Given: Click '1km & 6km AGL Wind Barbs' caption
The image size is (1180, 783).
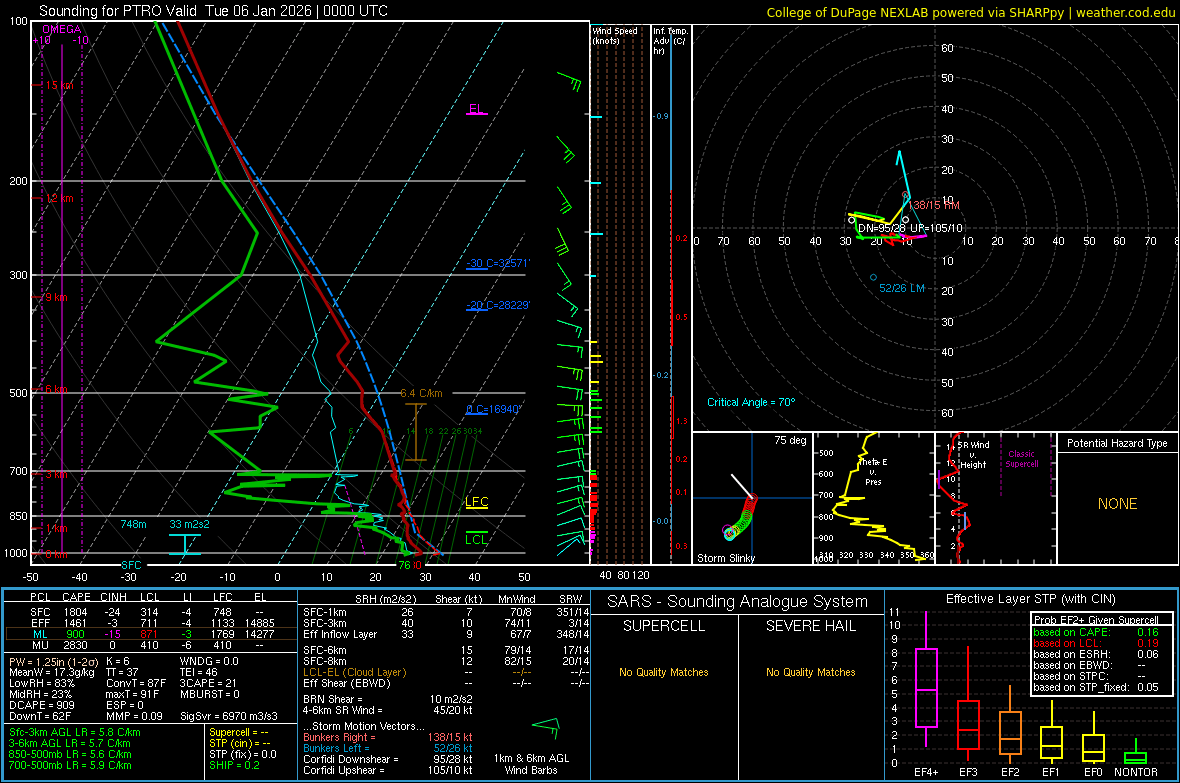Looking at the screenshot, I should point(531,764).
